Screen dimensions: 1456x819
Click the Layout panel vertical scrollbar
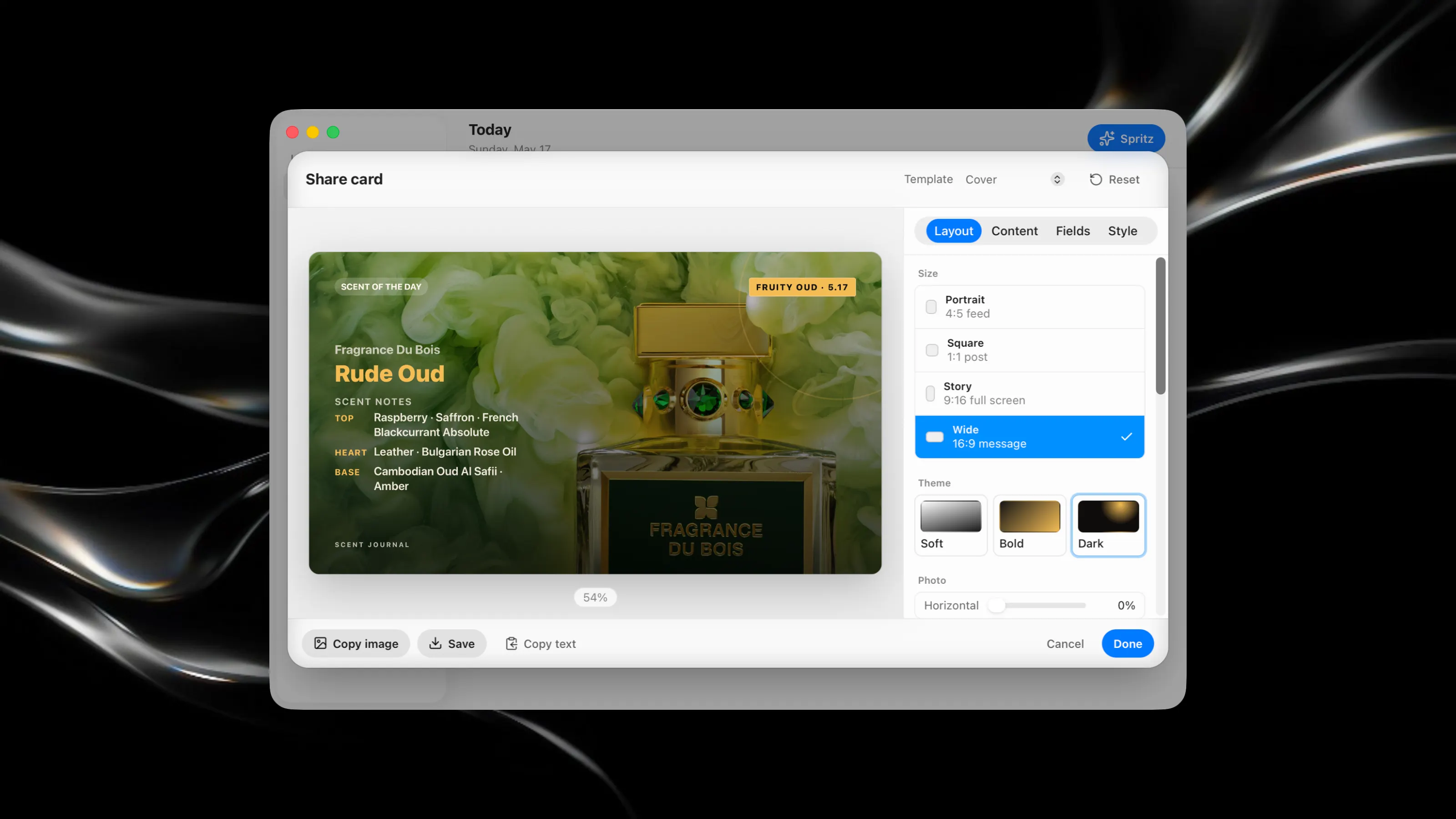coord(1160,326)
